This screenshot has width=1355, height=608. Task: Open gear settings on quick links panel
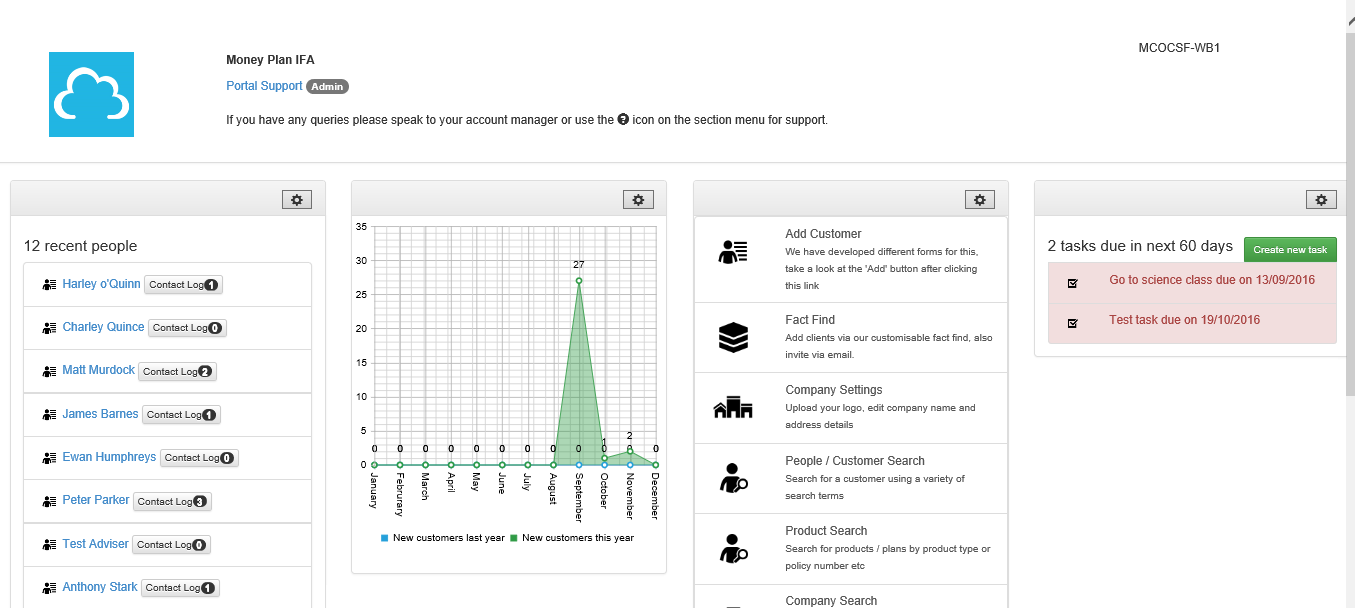980,200
